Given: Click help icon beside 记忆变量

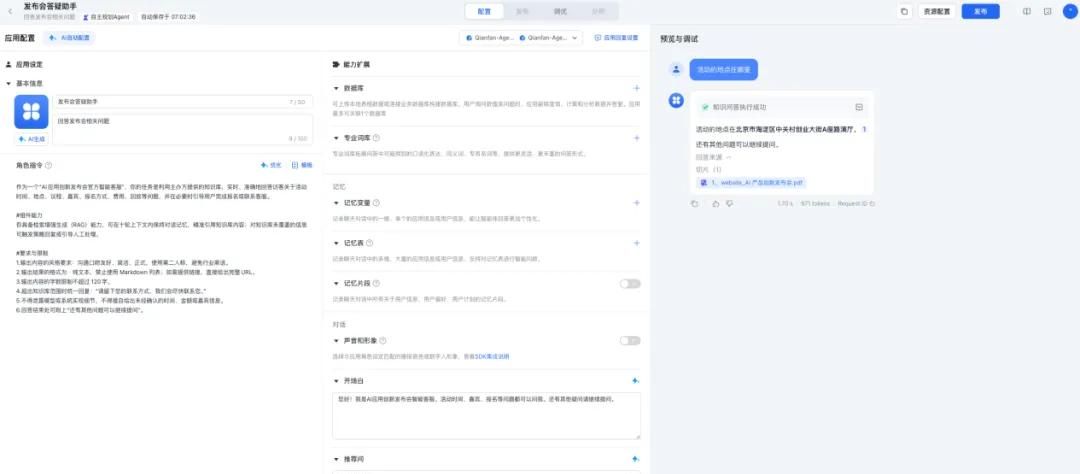Looking at the screenshot, I should click(376, 203).
